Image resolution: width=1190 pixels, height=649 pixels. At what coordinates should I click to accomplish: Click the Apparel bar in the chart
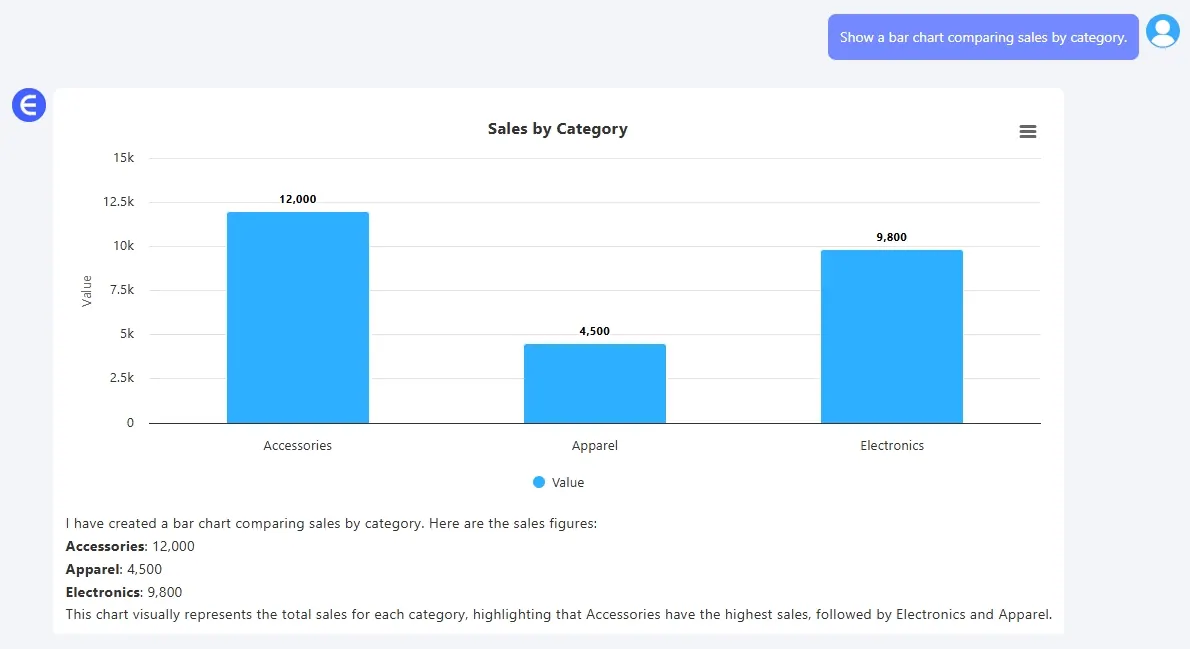coord(594,383)
